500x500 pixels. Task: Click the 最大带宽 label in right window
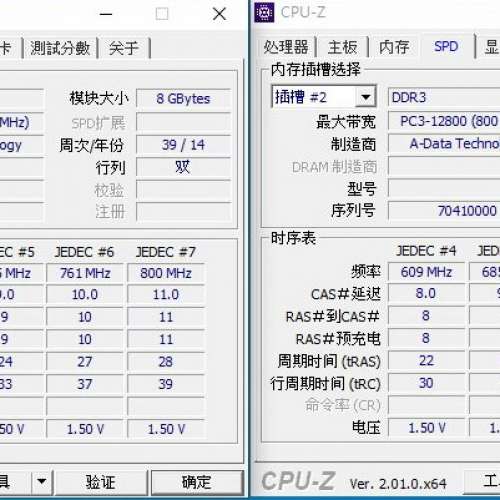click(346, 122)
